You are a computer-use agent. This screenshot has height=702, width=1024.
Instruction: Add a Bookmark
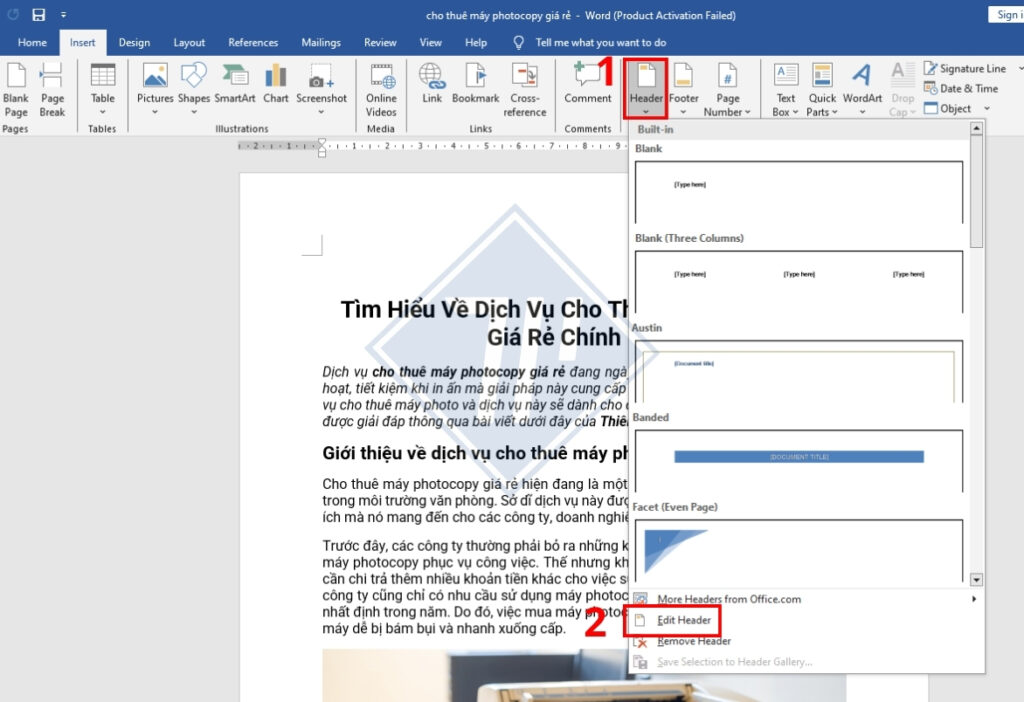click(475, 84)
